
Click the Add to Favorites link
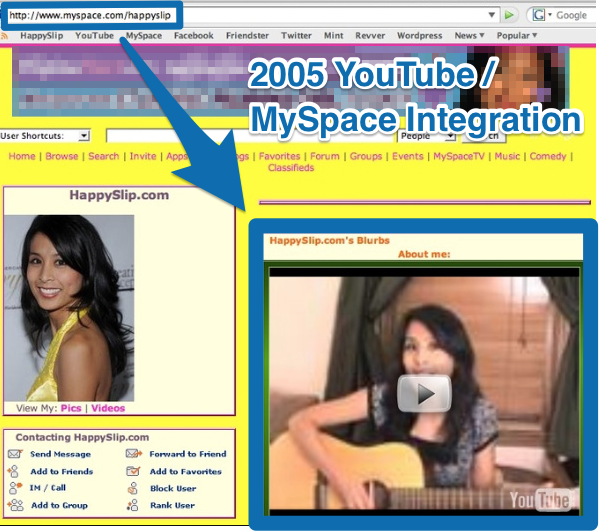tap(186, 472)
